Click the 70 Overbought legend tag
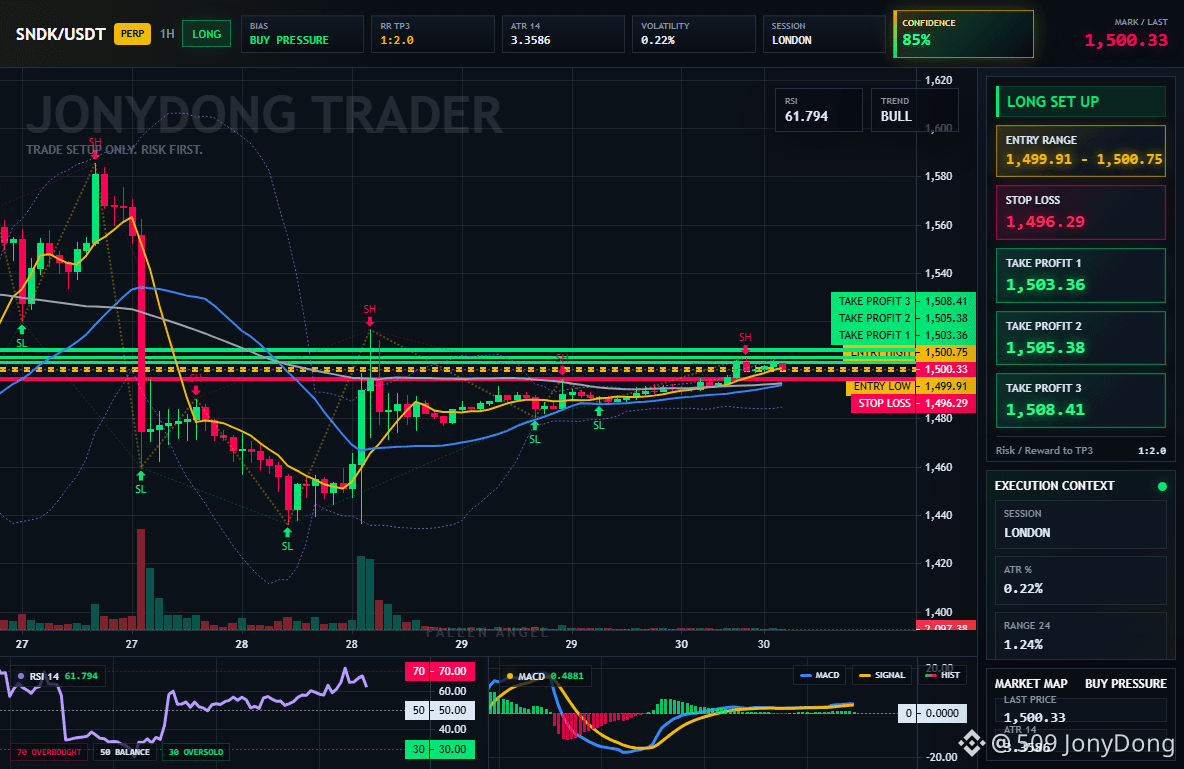This screenshot has width=1184, height=769. click(48, 752)
